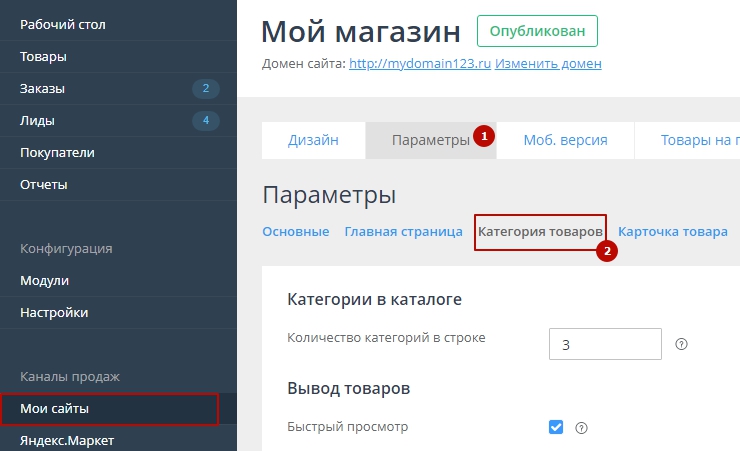Open Модули in the sidebar menu
The width and height of the screenshot is (740, 451).
[x=45, y=281]
